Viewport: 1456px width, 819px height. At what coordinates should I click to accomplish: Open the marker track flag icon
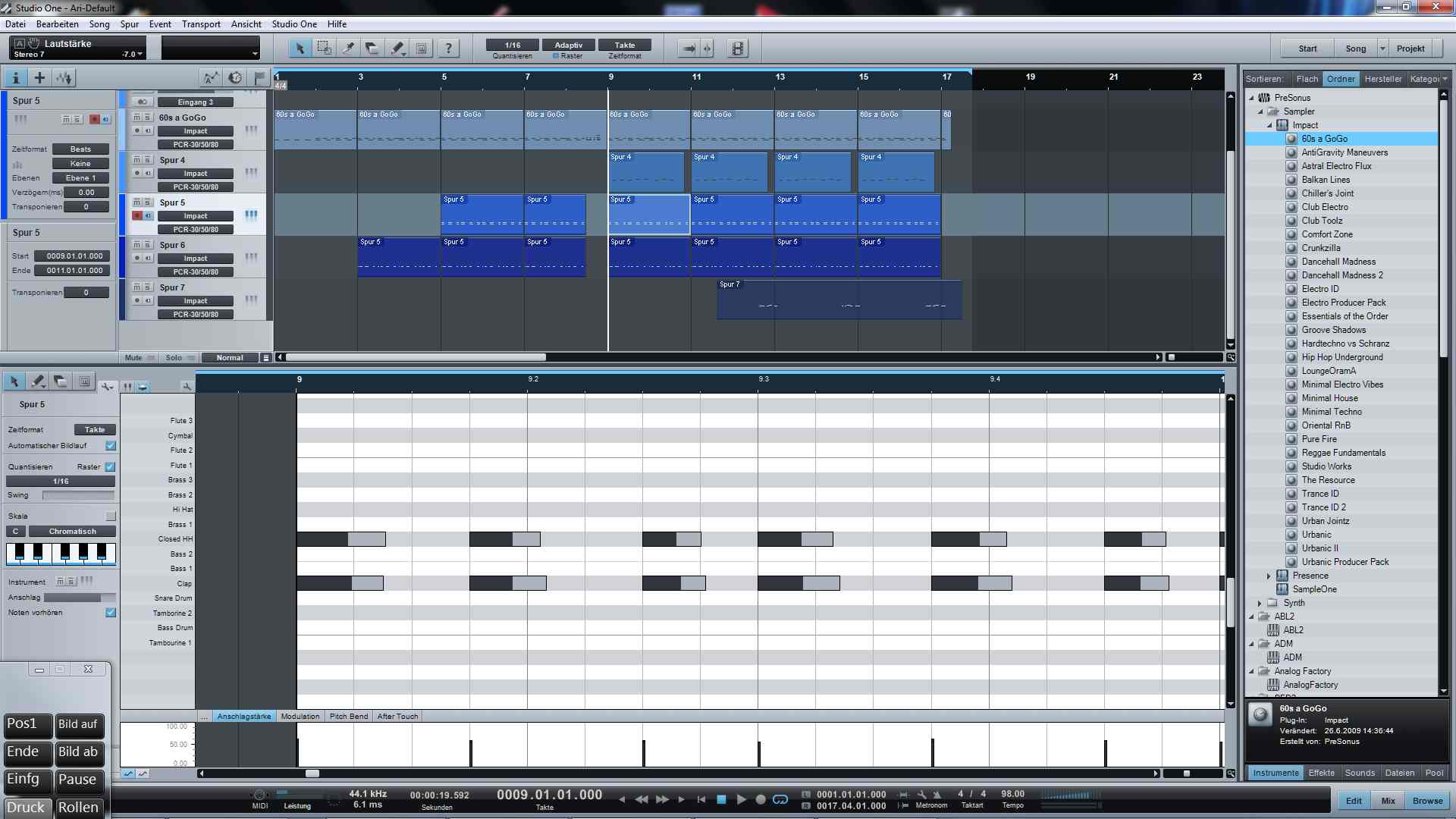coord(259,77)
